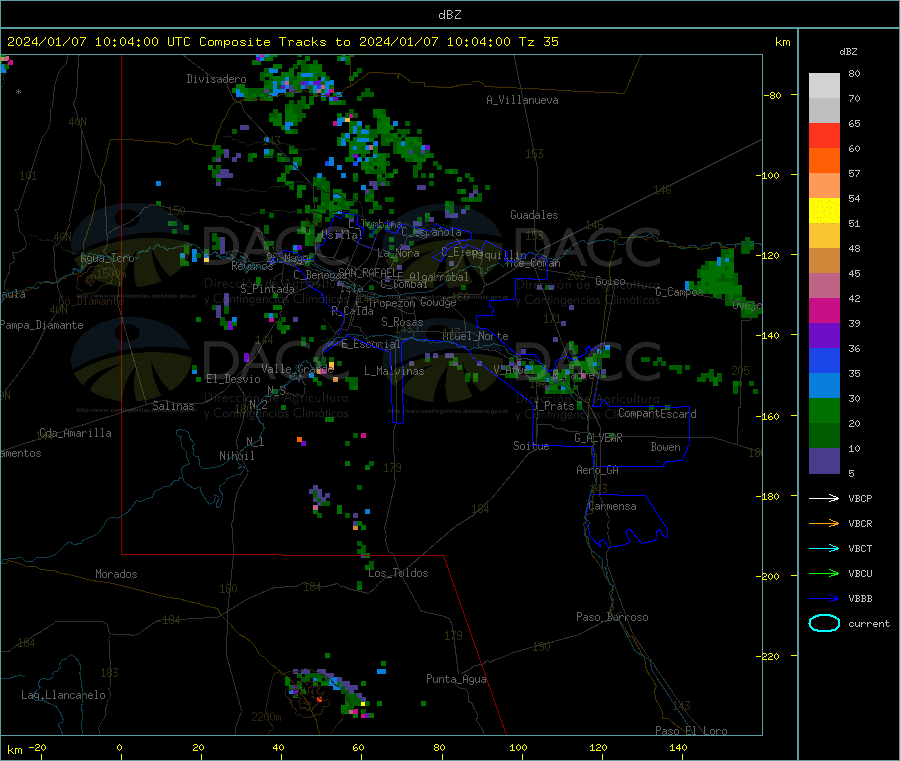Click the Bowen map label

[665, 446]
